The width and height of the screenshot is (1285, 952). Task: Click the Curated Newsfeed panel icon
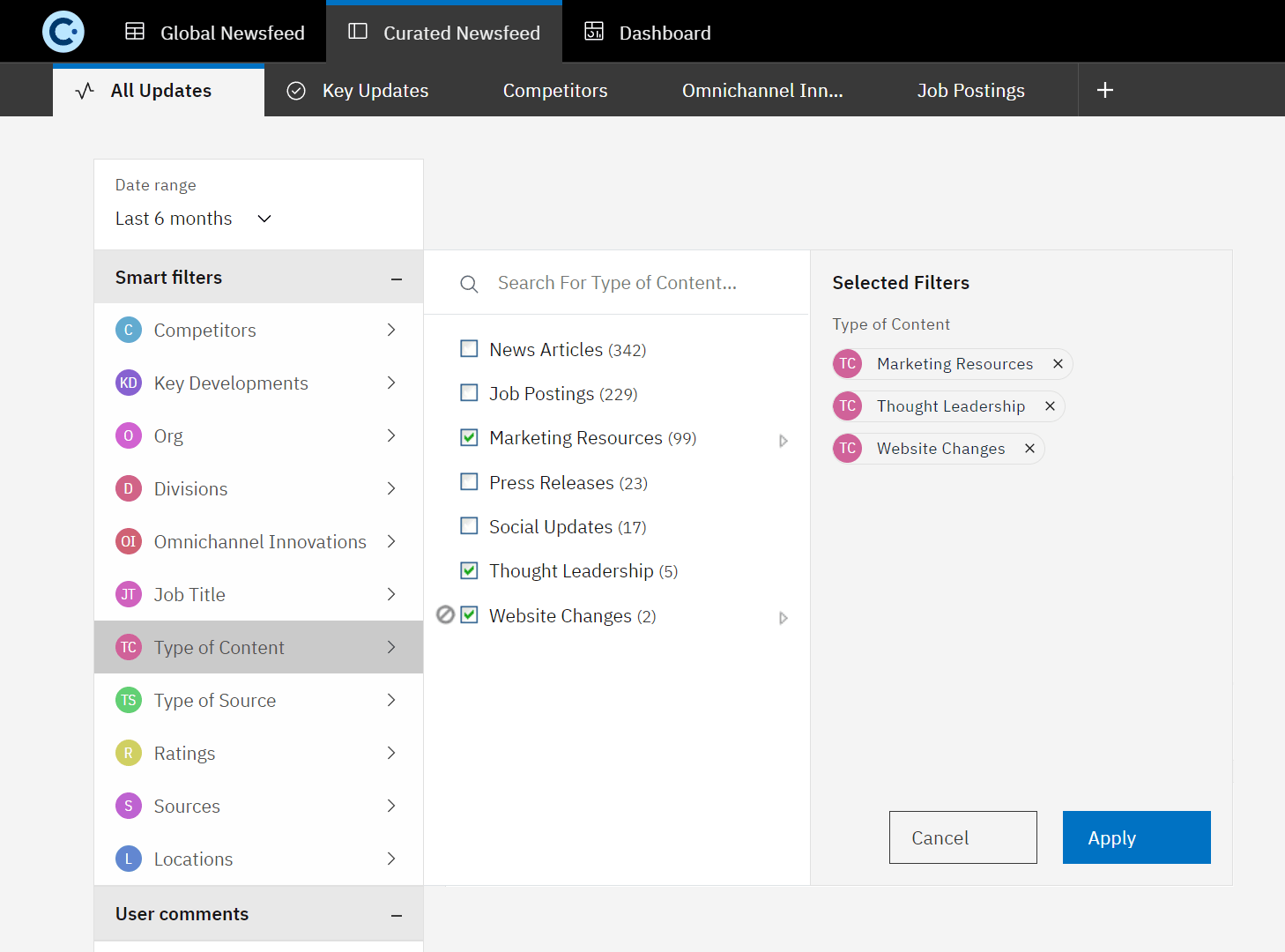(x=358, y=32)
